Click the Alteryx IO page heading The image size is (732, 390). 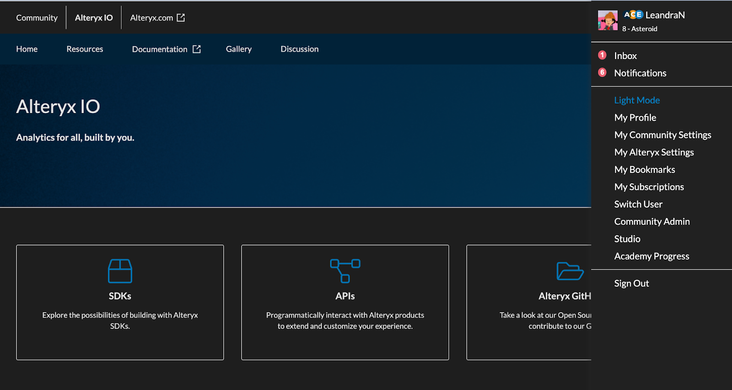point(58,106)
